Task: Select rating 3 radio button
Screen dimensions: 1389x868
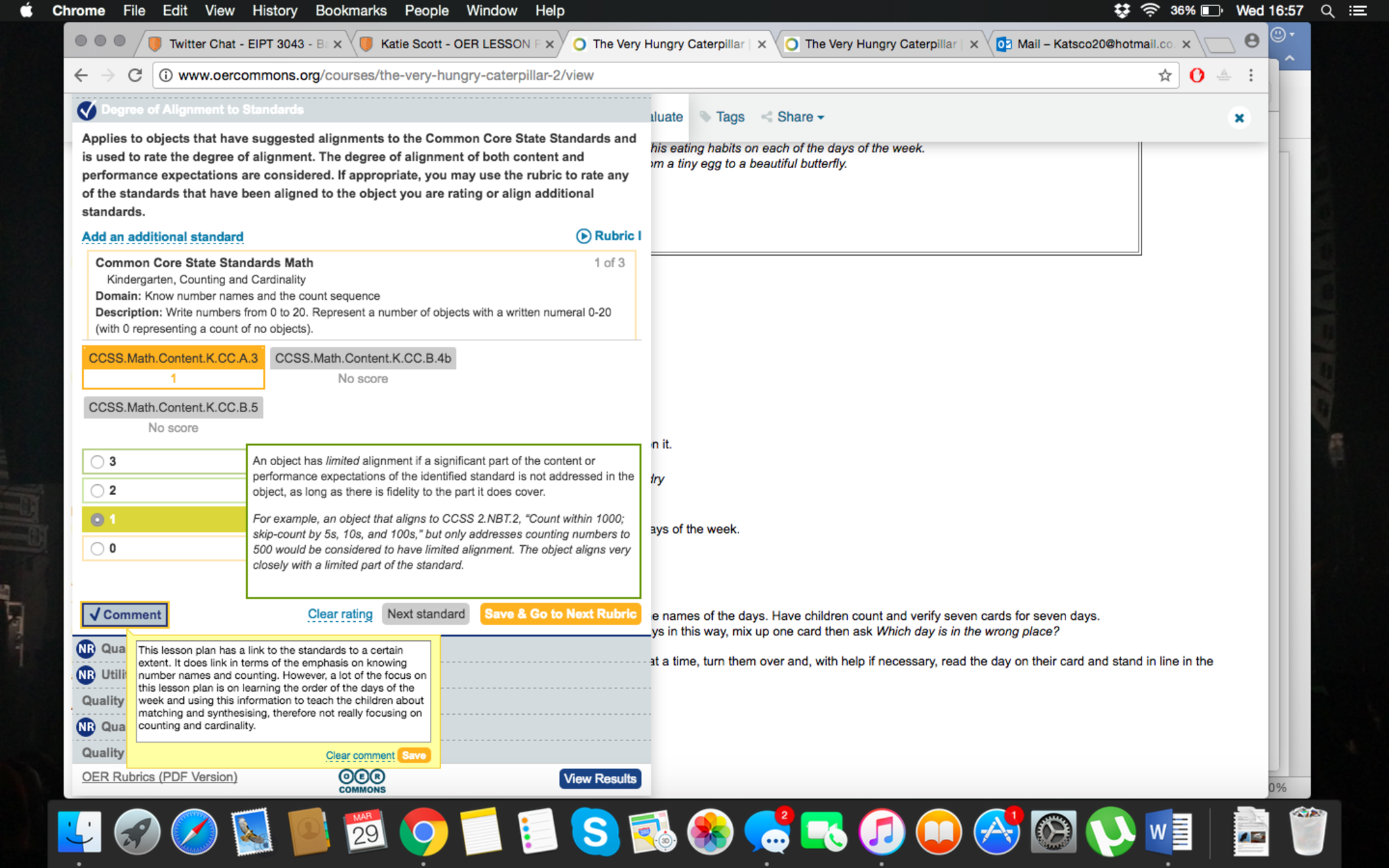Action: tap(98, 462)
